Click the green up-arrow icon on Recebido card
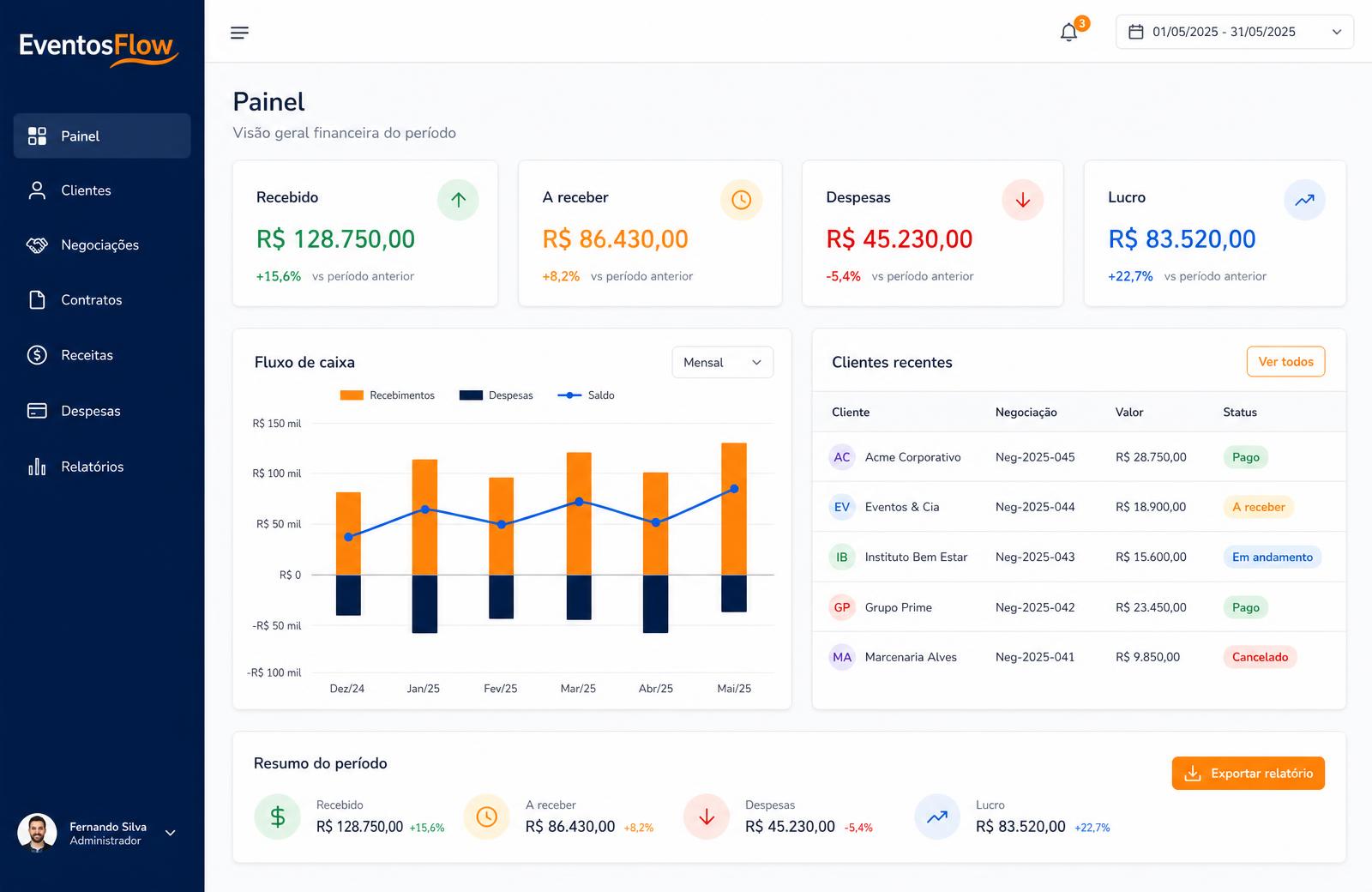The height and width of the screenshot is (892, 1372). (458, 200)
